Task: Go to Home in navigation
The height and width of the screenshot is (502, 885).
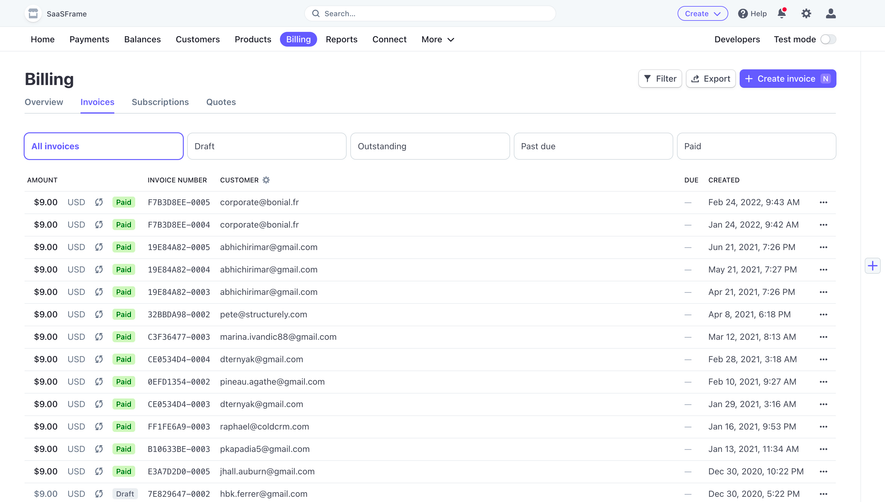Action: (42, 40)
